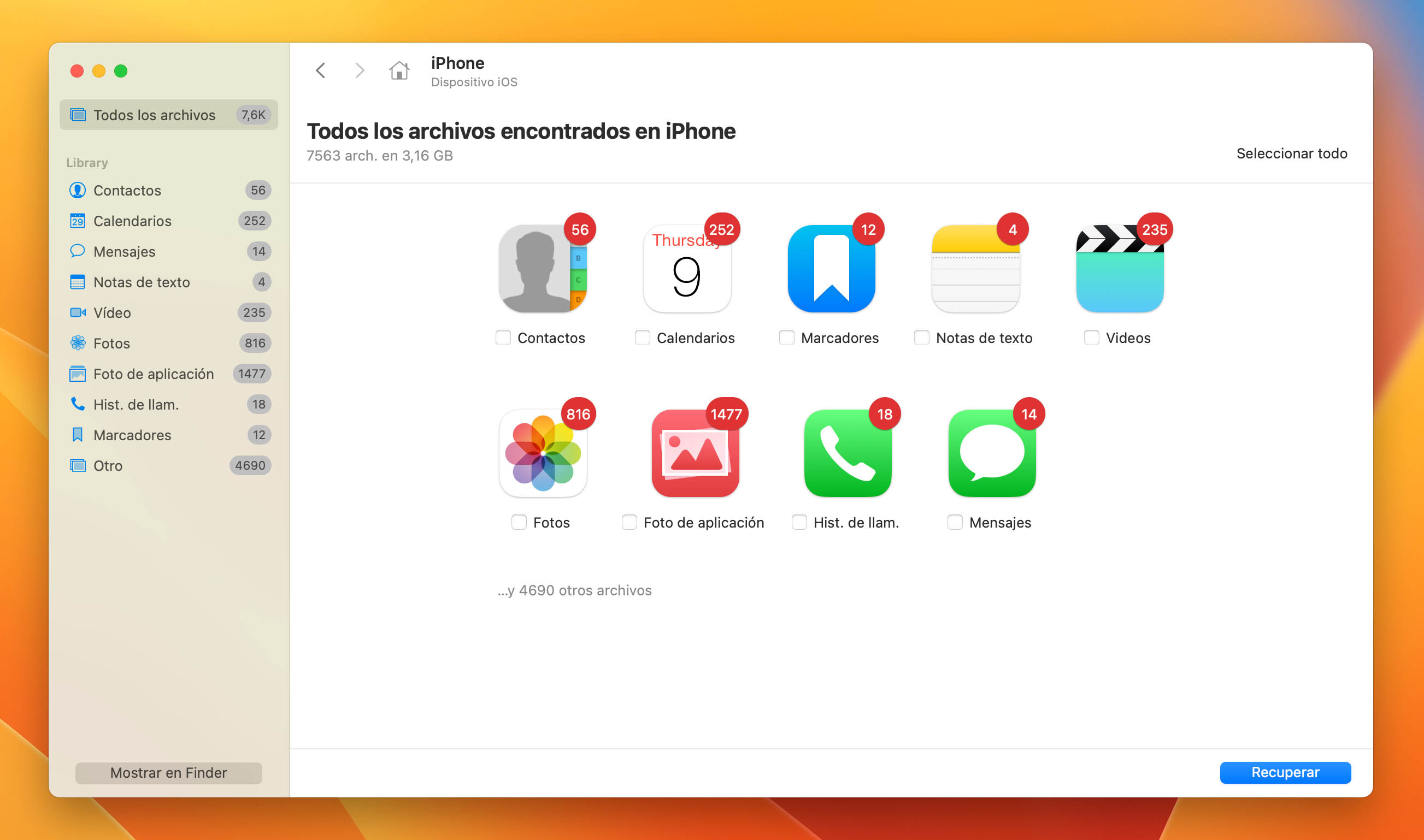Check the Hist. de llam. checkbox
1424x840 pixels.
pos(799,523)
